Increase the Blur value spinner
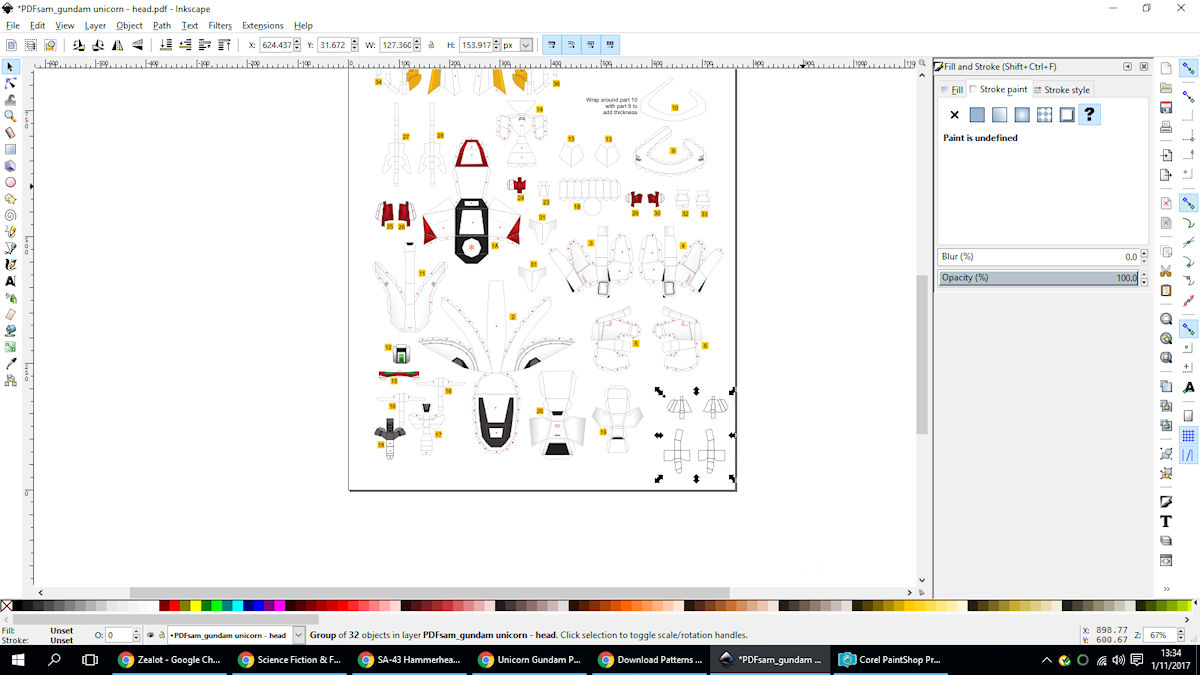The height and width of the screenshot is (675, 1200). pyautogui.click(x=1142, y=254)
